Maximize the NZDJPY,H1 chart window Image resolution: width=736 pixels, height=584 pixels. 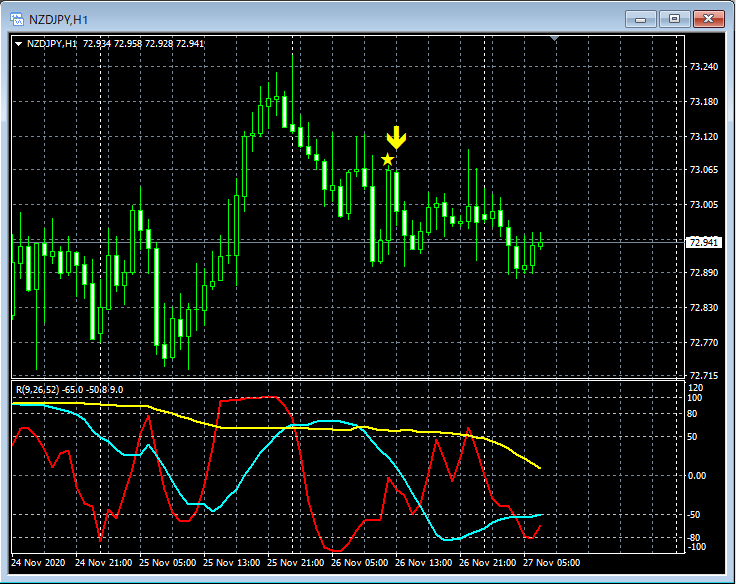pos(675,19)
